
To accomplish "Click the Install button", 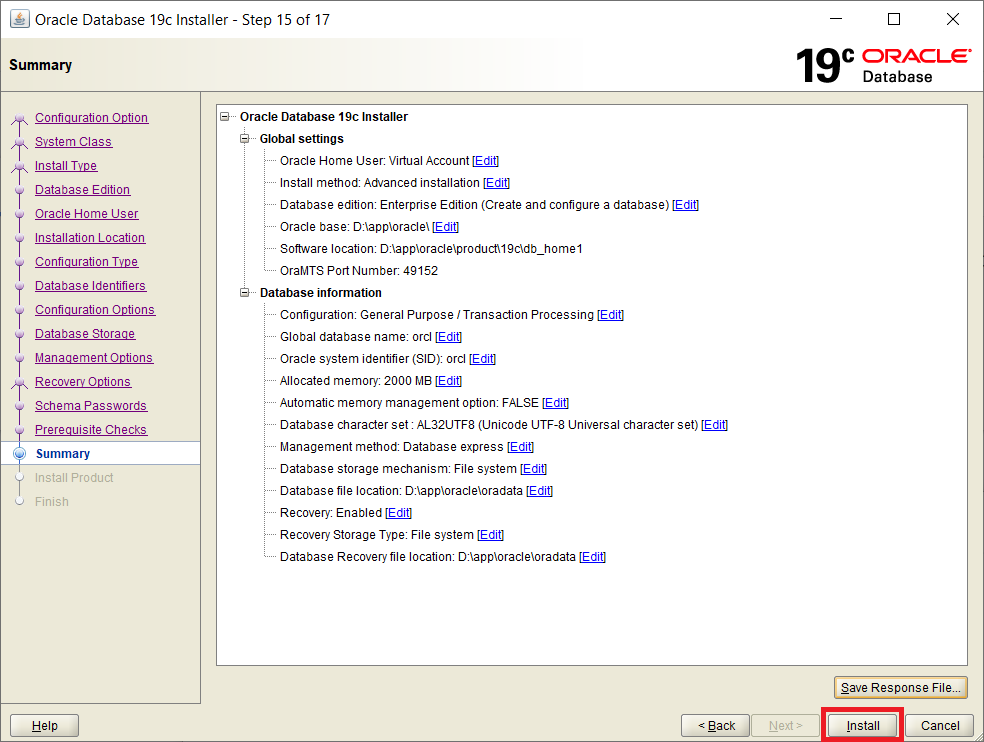I will (x=862, y=726).
